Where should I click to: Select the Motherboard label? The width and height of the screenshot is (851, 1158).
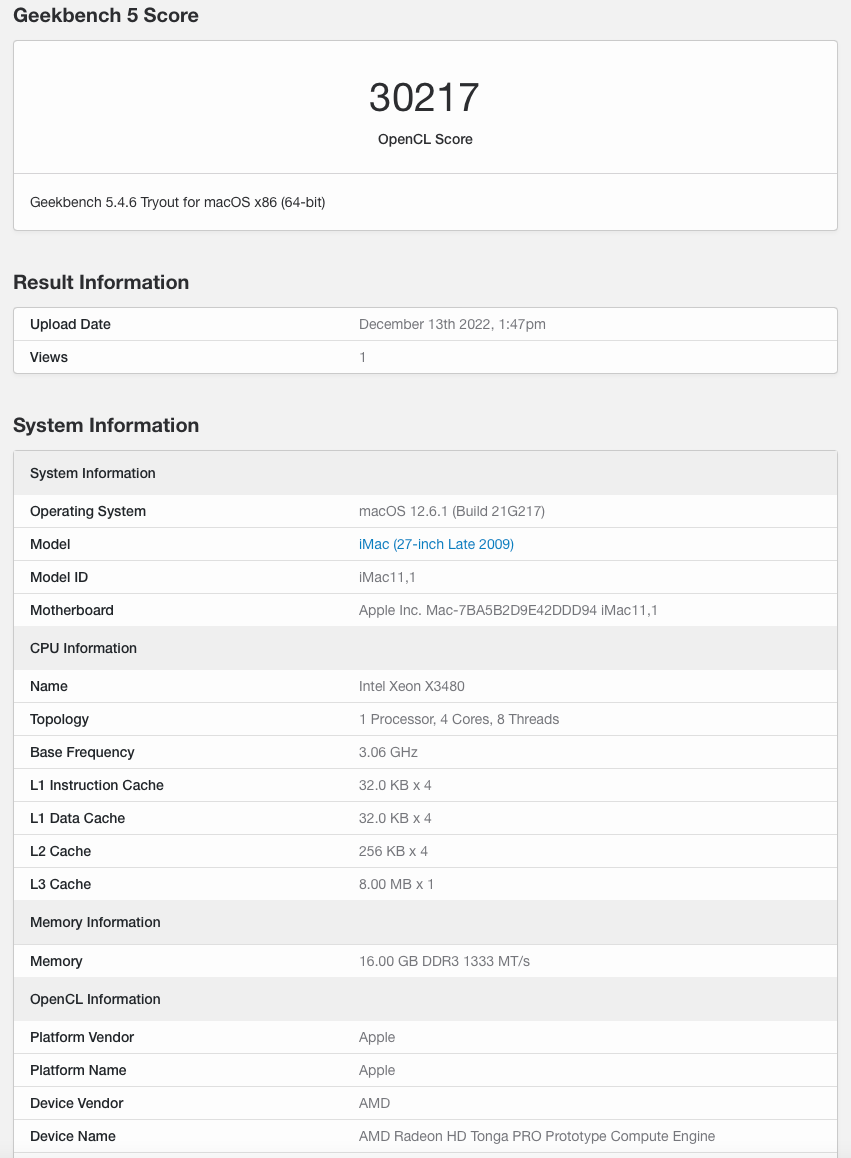pyautogui.click(x=72, y=611)
